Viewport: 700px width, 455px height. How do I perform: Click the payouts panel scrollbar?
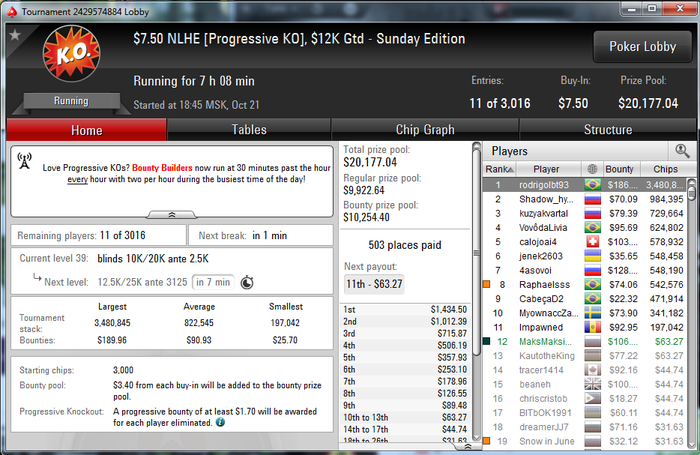[476, 292]
